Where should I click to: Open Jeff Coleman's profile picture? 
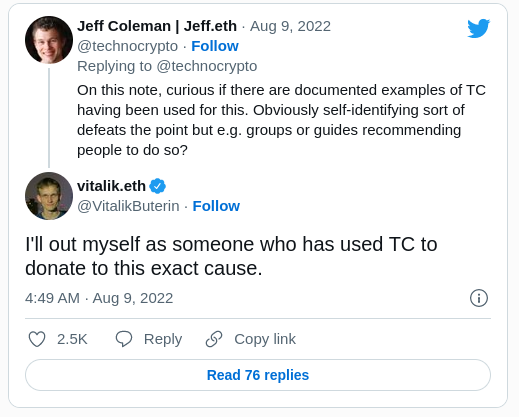point(49,40)
